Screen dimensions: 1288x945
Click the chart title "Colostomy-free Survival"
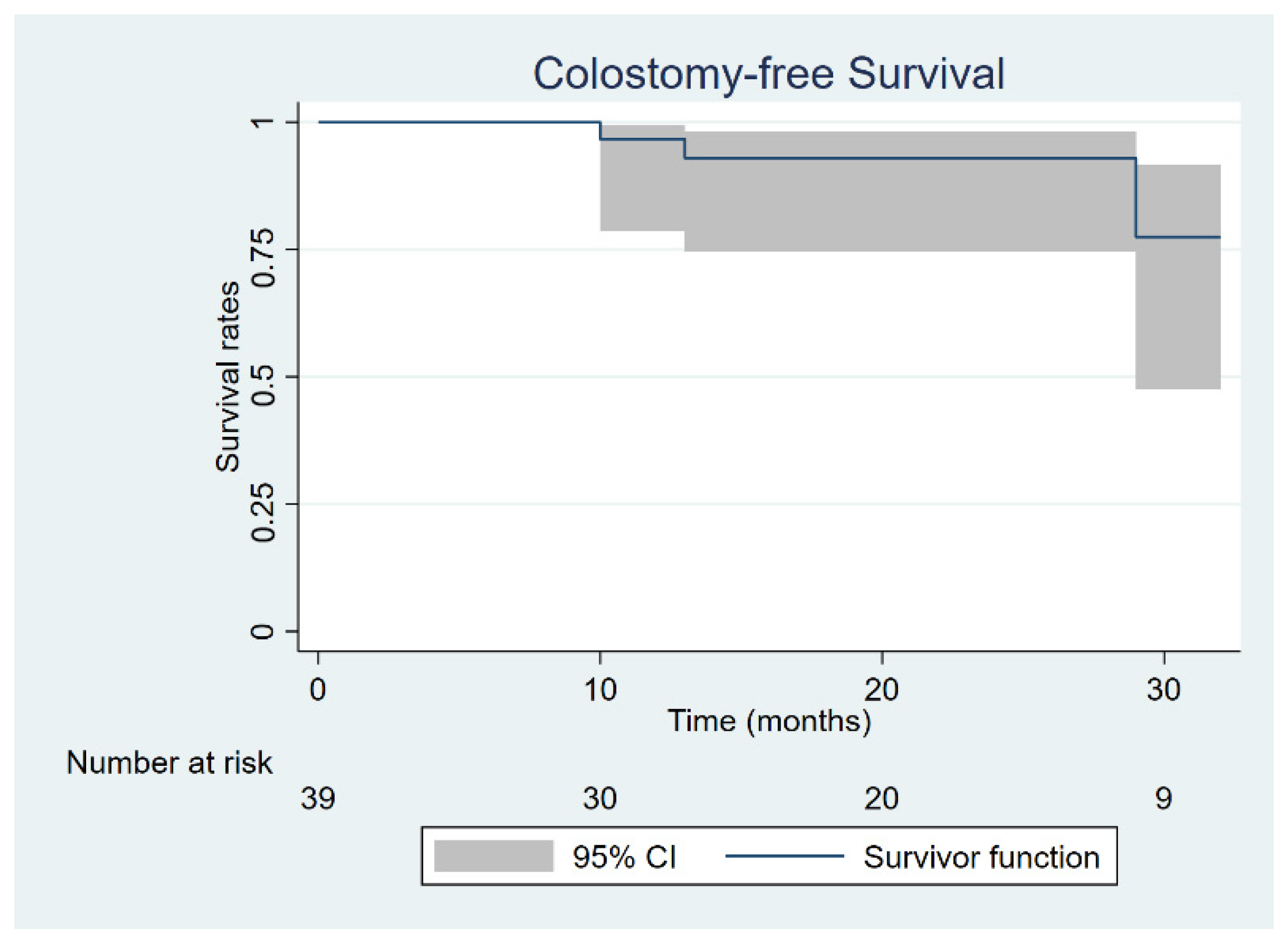point(768,74)
